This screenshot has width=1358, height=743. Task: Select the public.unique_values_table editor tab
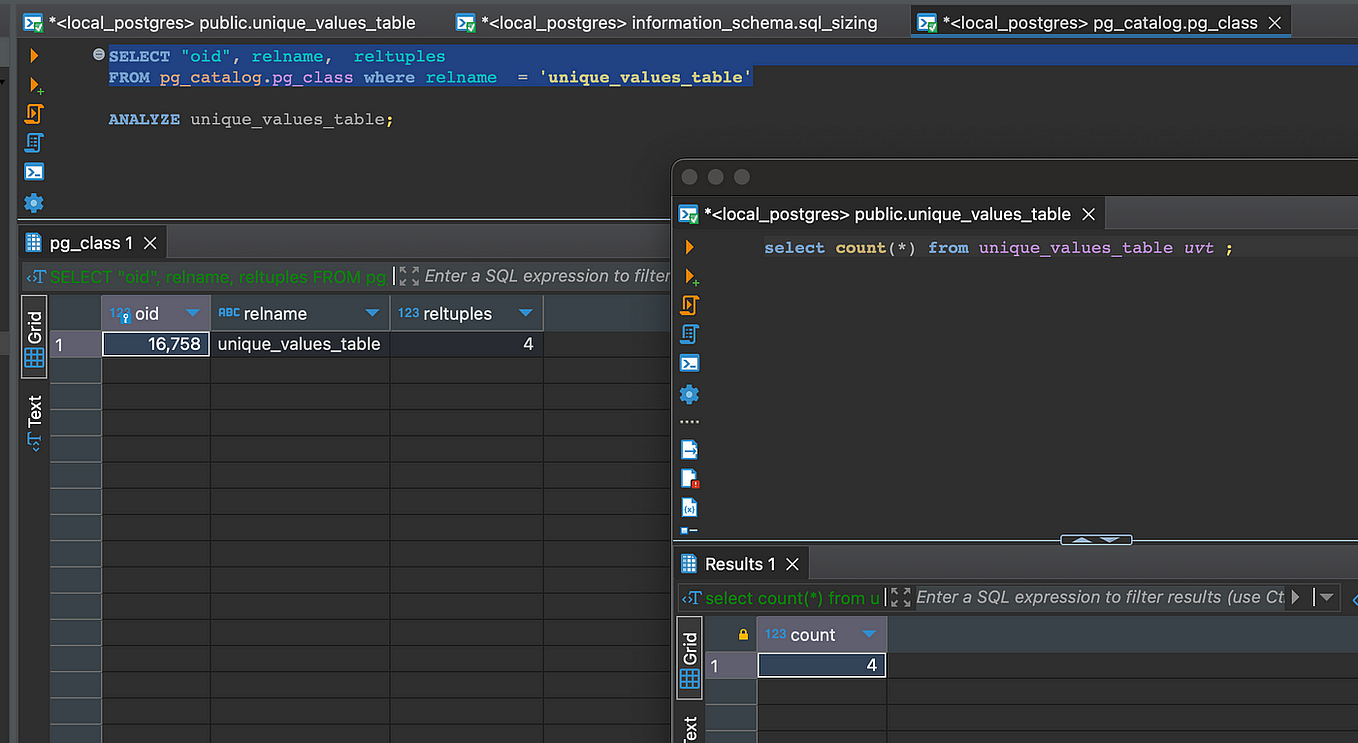point(219,22)
